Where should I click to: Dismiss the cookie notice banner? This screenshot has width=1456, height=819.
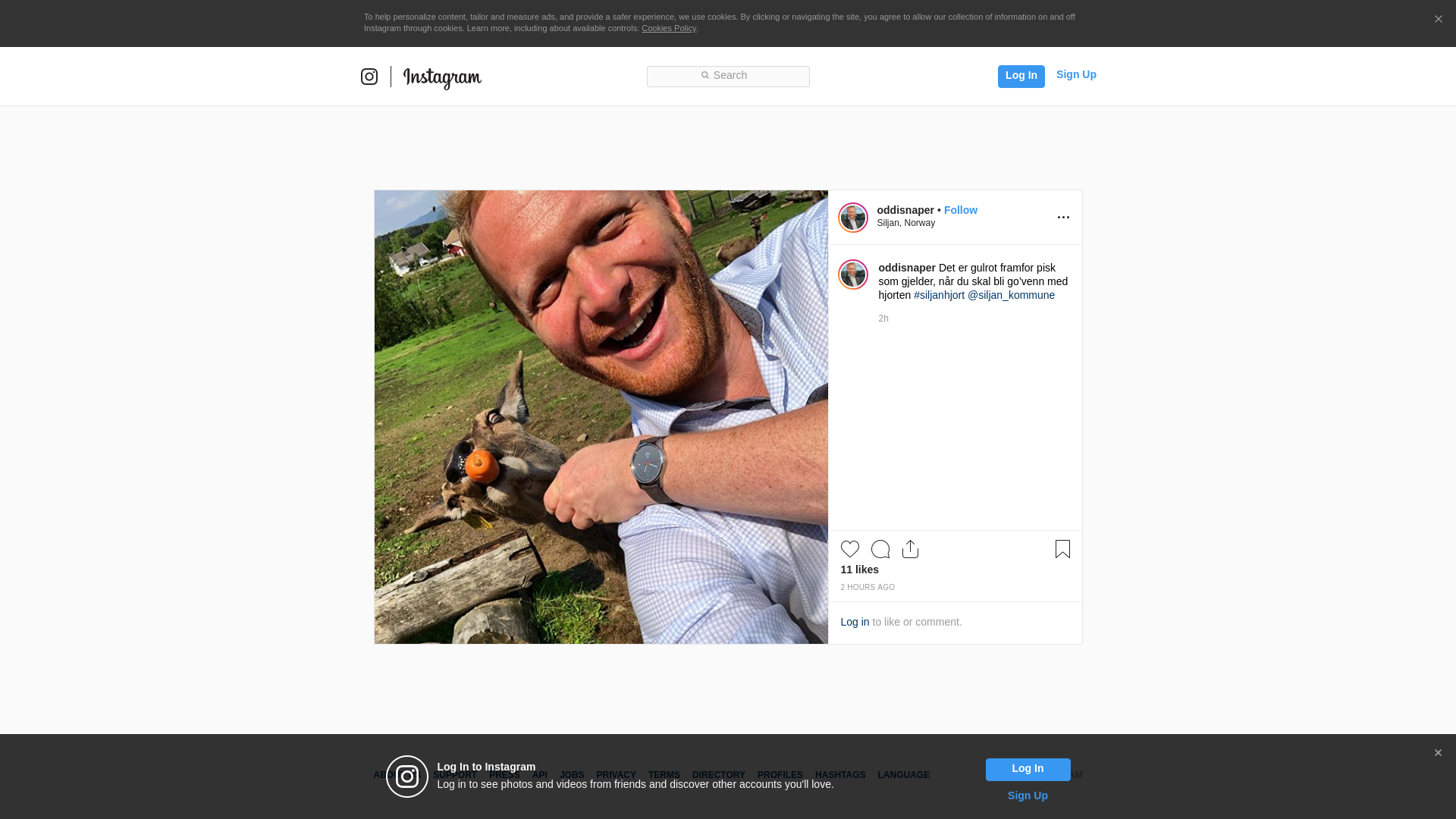click(x=1438, y=20)
